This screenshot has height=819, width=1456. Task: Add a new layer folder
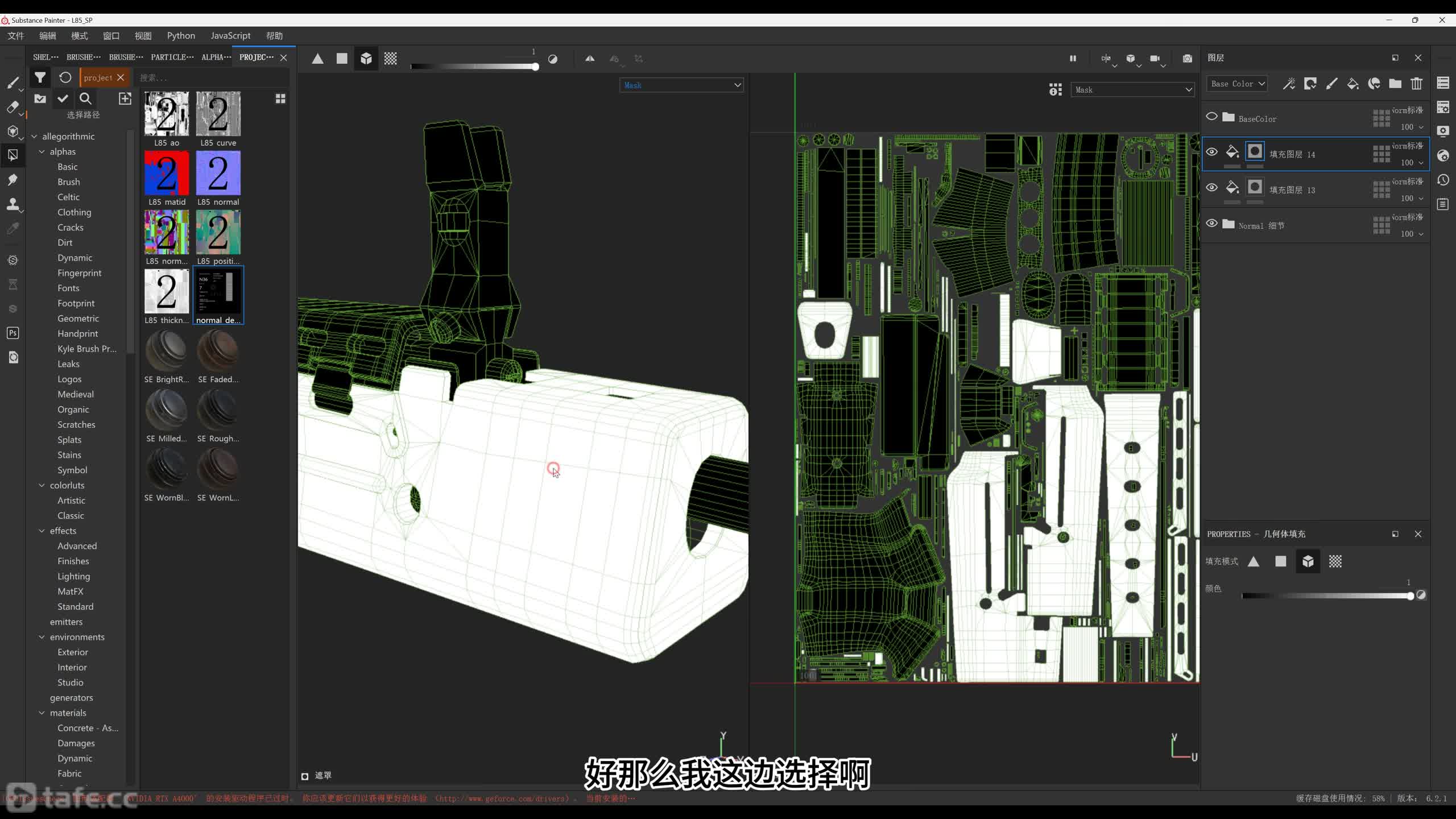coord(1395,84)
